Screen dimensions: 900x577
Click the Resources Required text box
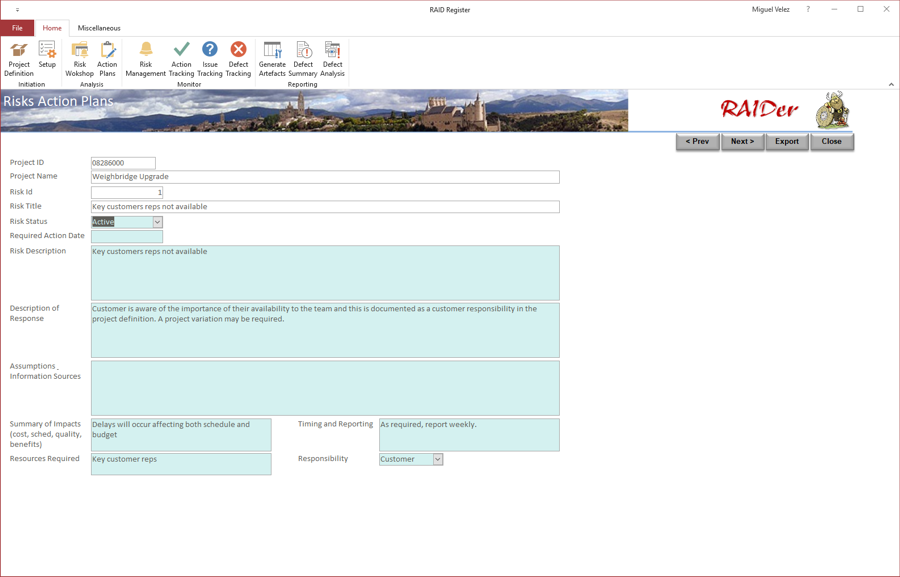point(181,464)
